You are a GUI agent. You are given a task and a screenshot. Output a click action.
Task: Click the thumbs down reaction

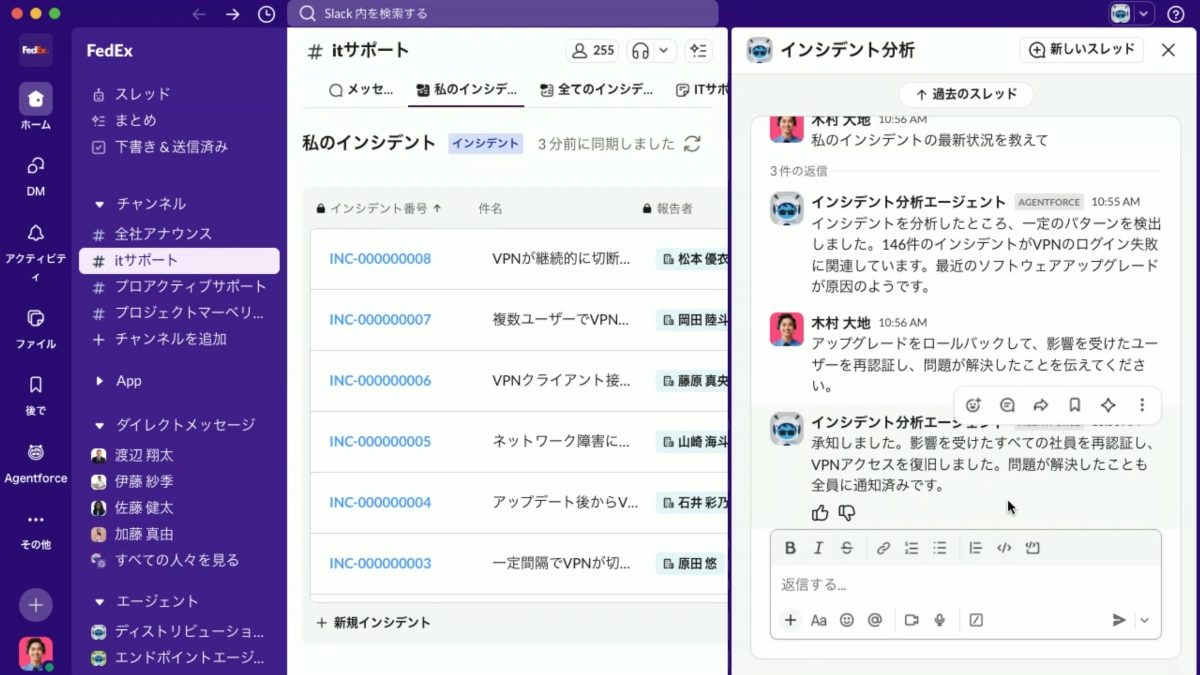(x=847, y=513)
